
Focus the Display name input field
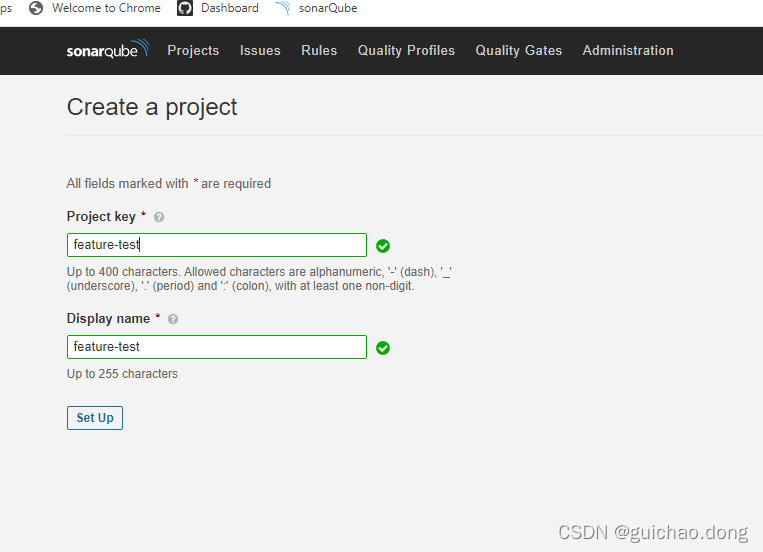coord(217,347)
